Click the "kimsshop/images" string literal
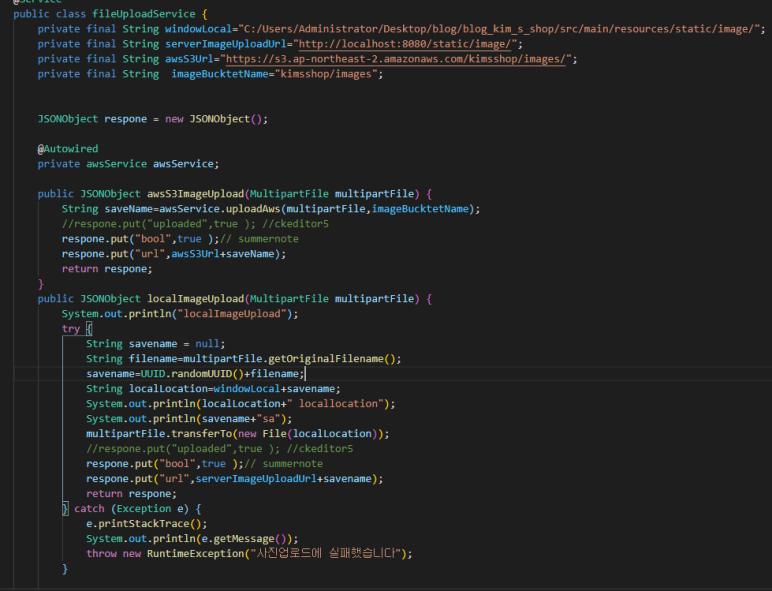The width and height of the screenshot is (772, 591). tap(326, 74)
